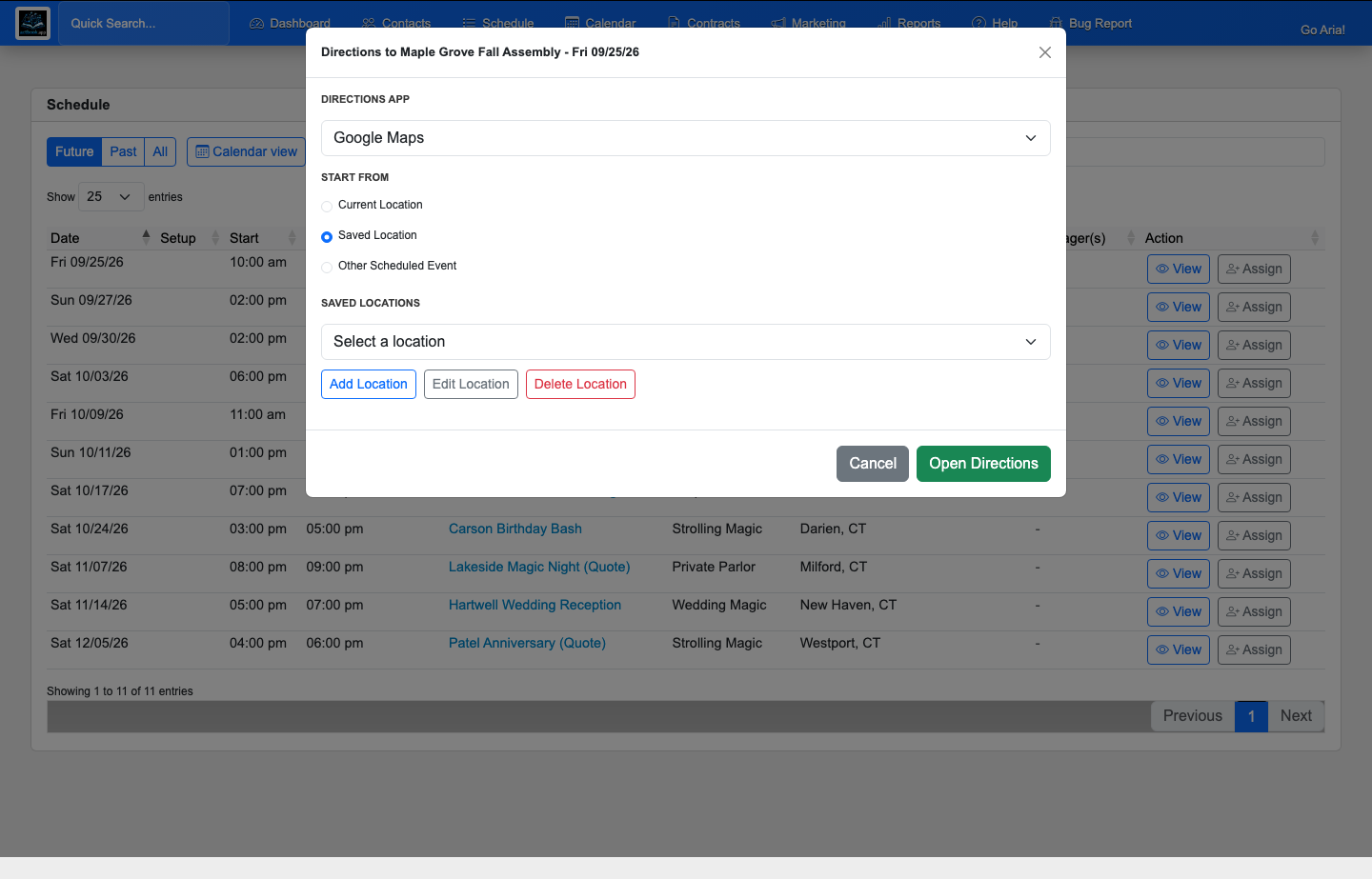Go to Previous page
The image size is (1372, 879).
point(1193,716)
